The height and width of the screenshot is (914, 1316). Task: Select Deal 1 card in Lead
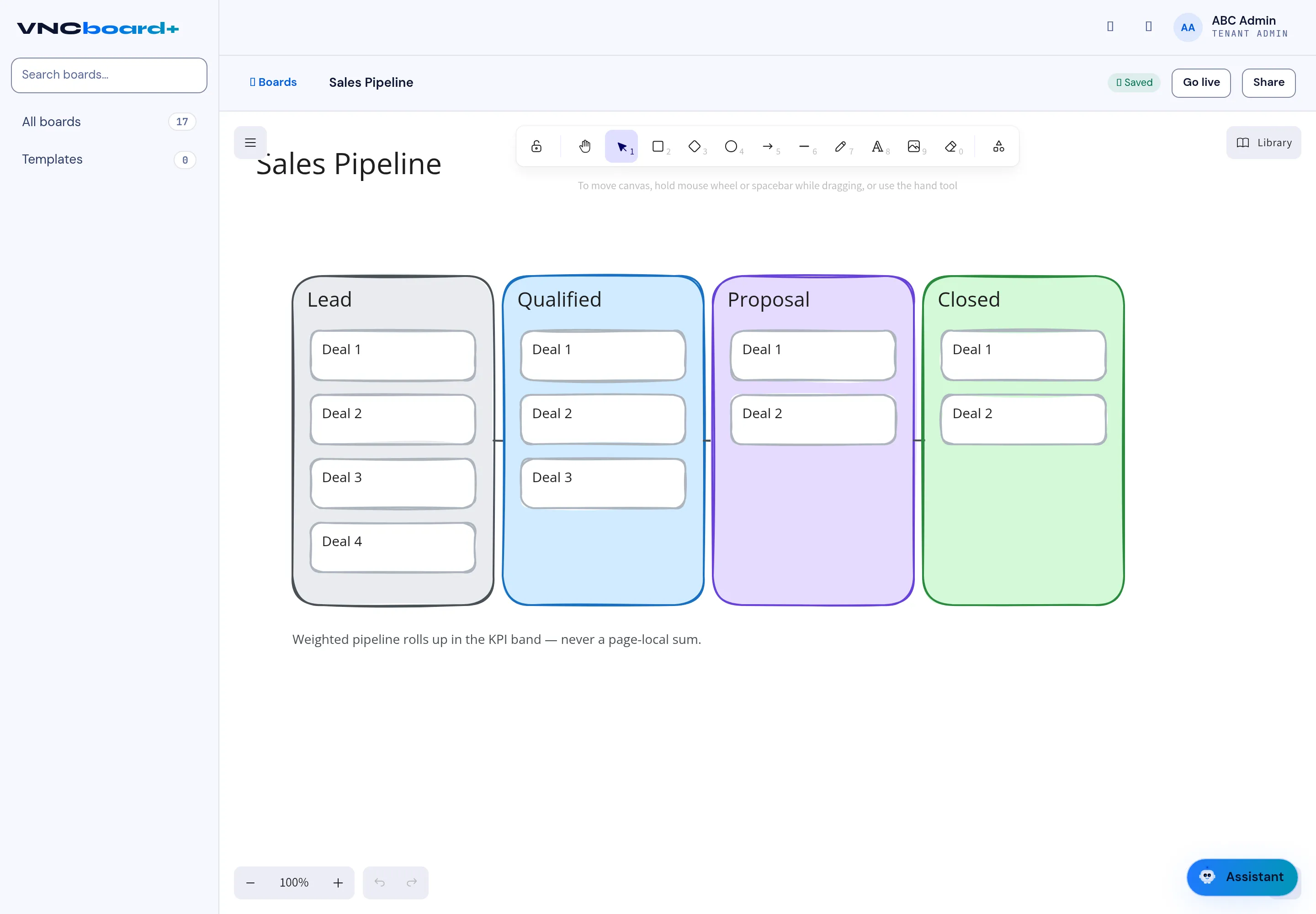393,355
